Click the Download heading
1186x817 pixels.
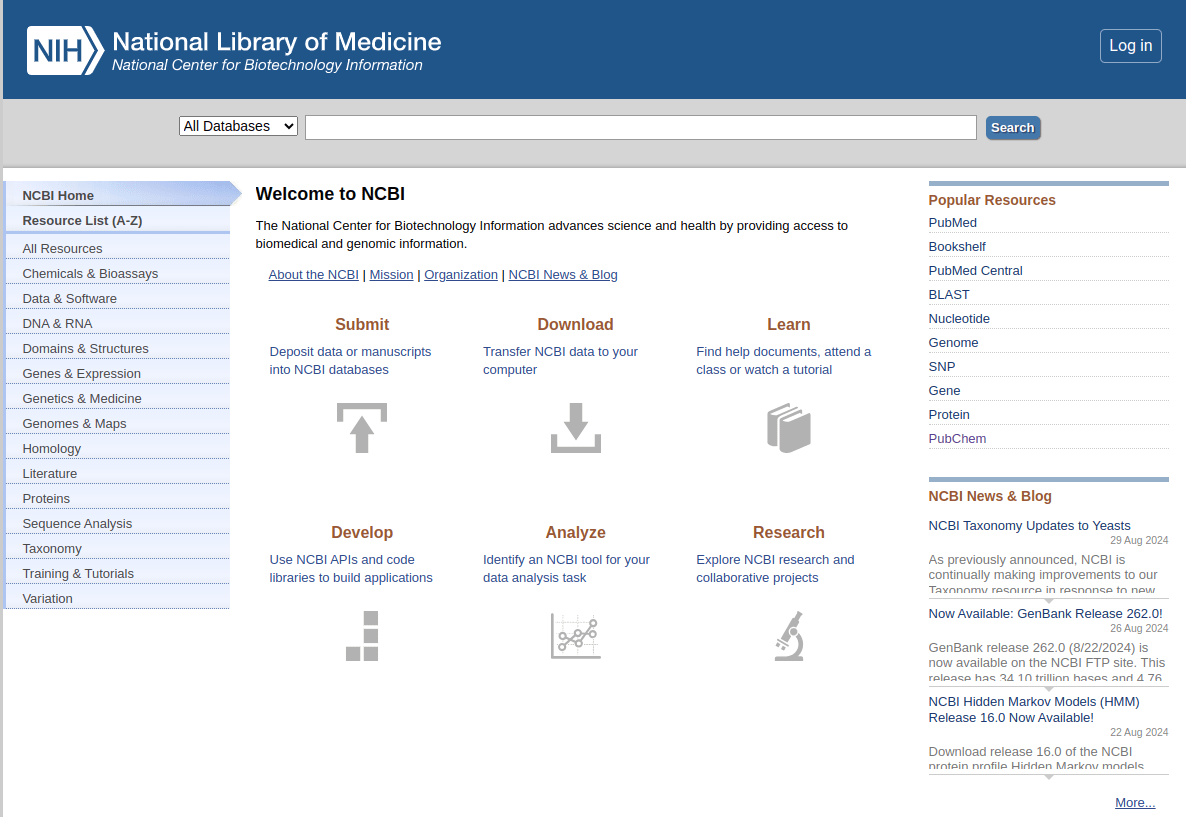click(576, 324)
